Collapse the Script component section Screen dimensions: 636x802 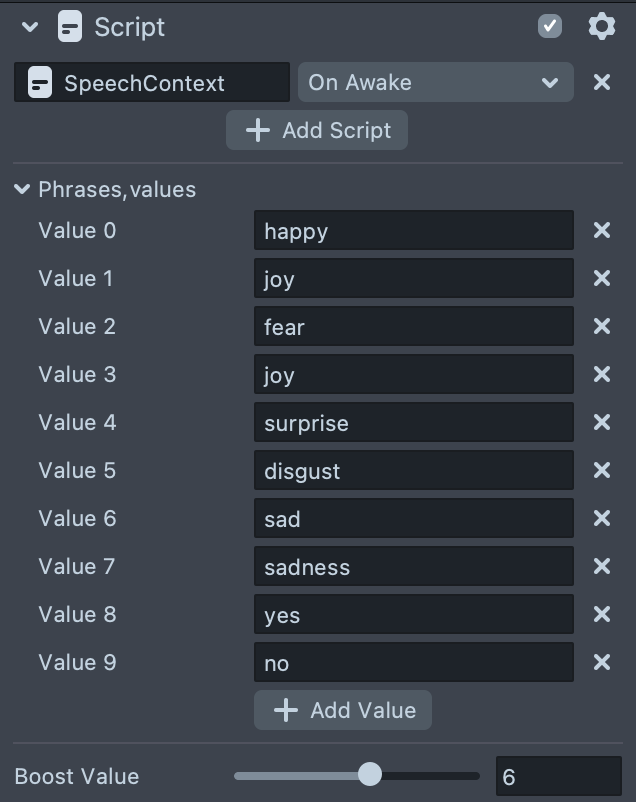pyautogui.click(x=30, y=27)
